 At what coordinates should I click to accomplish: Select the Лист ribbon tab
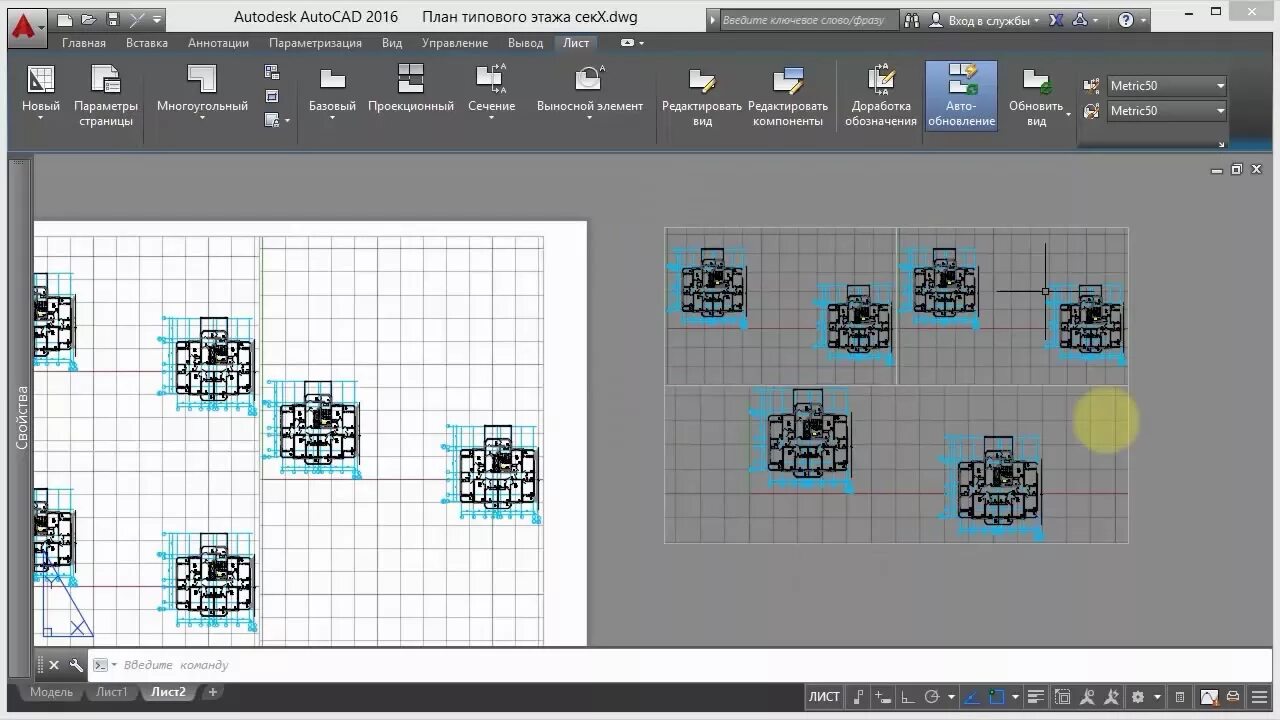[x=576, y=43]
